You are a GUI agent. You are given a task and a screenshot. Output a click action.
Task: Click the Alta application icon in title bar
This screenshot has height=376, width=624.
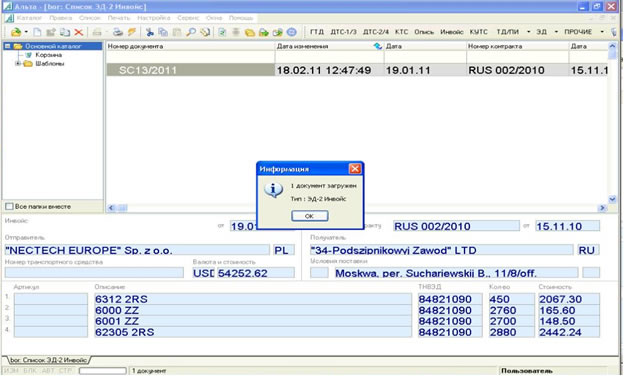(7, 6)
